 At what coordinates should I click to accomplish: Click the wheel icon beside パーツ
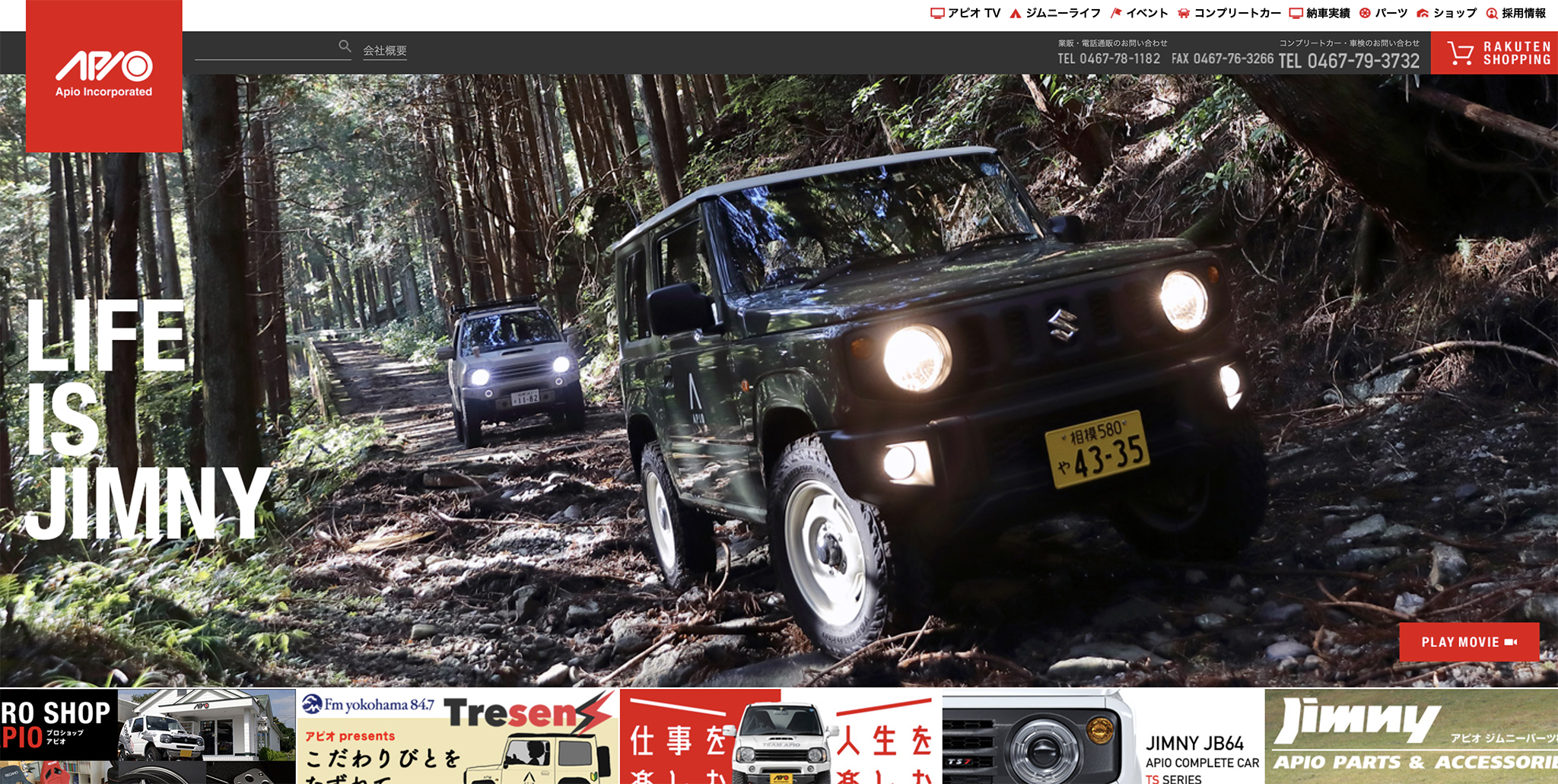tap(1365, 13)
